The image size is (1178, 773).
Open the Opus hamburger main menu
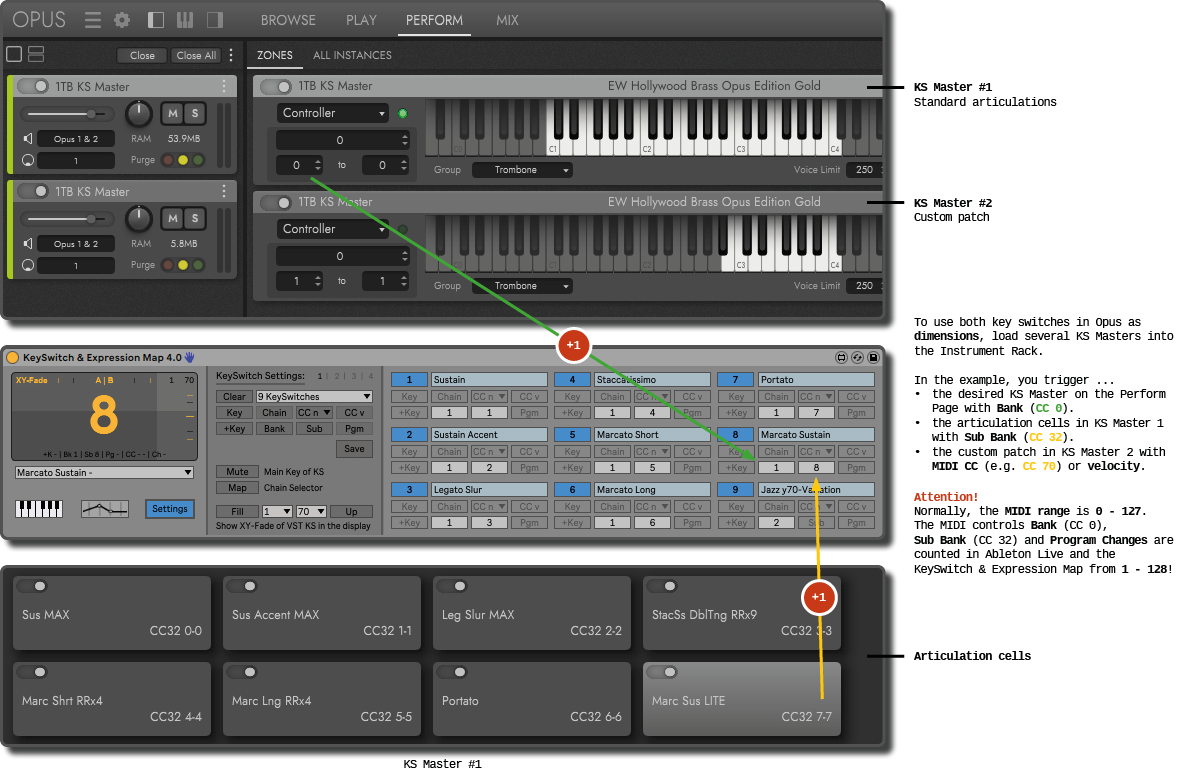92,20
